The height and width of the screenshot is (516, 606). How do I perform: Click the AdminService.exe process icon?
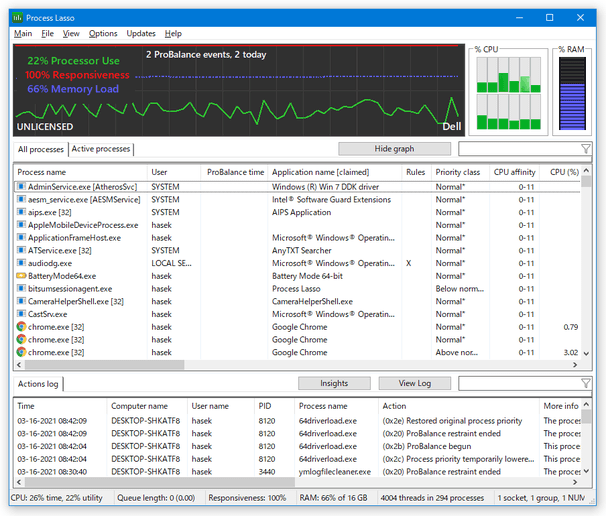click(21, 187)
